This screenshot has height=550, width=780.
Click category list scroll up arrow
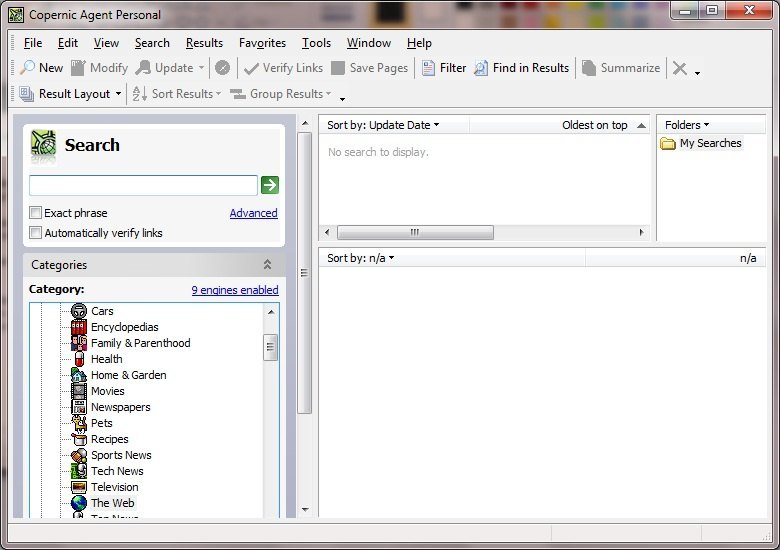tap(271, 312)
